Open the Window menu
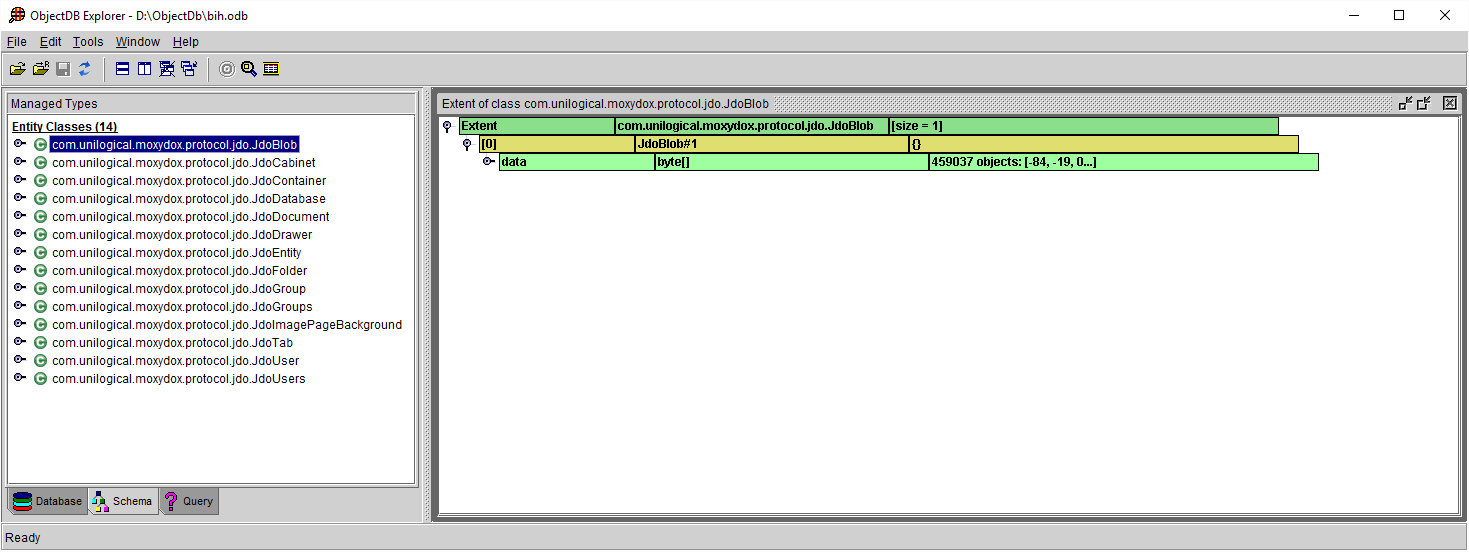Image resolution: width=1469 pixels, height=552 pixels. point(137,42)
